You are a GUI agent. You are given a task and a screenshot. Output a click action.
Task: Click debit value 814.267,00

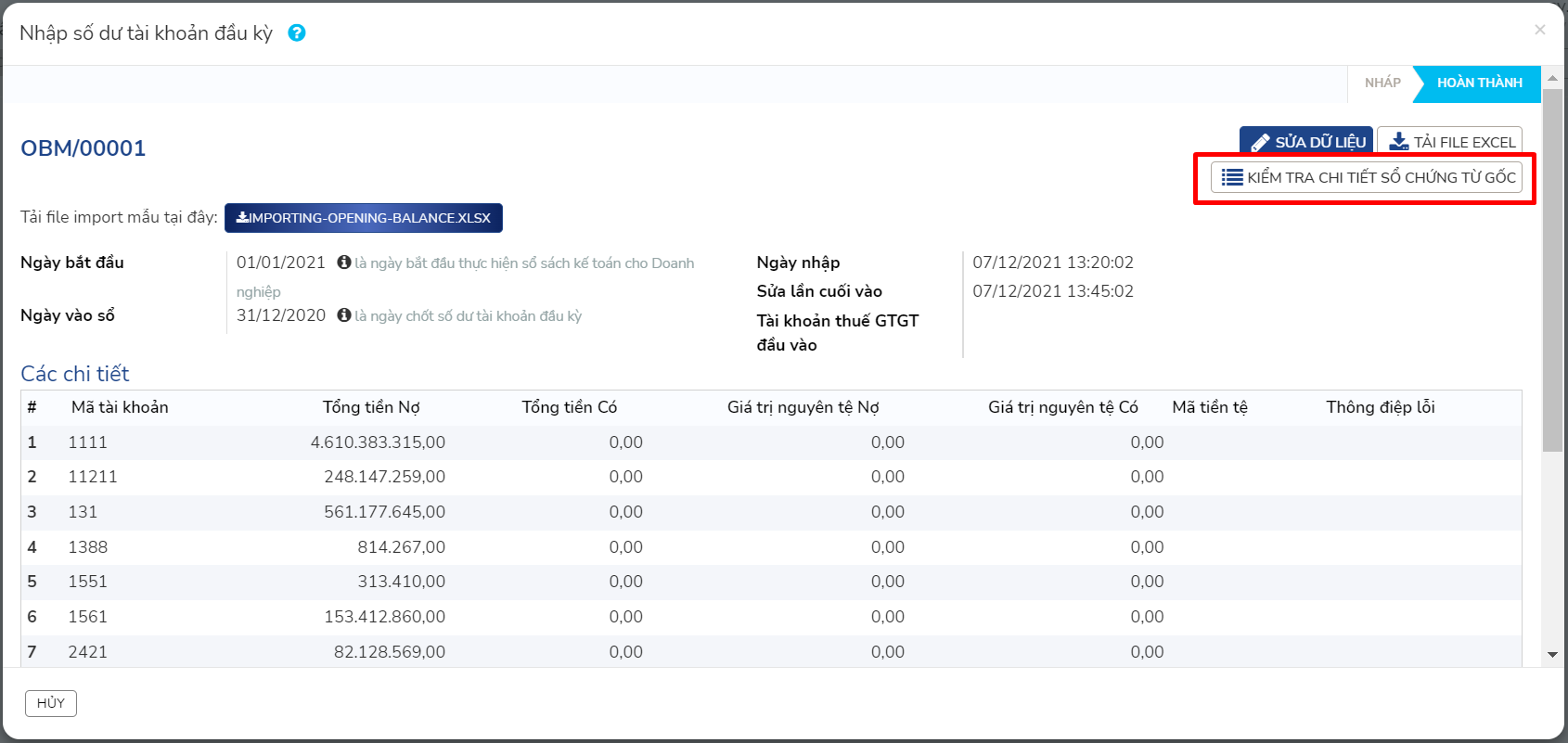(x=402, y=547)
